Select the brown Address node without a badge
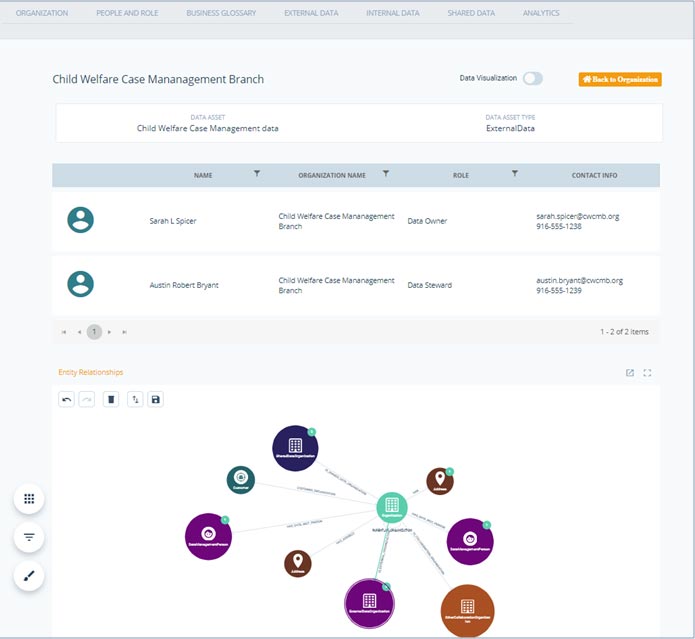This screenshot has height=639, width=695. coord(297,563)
